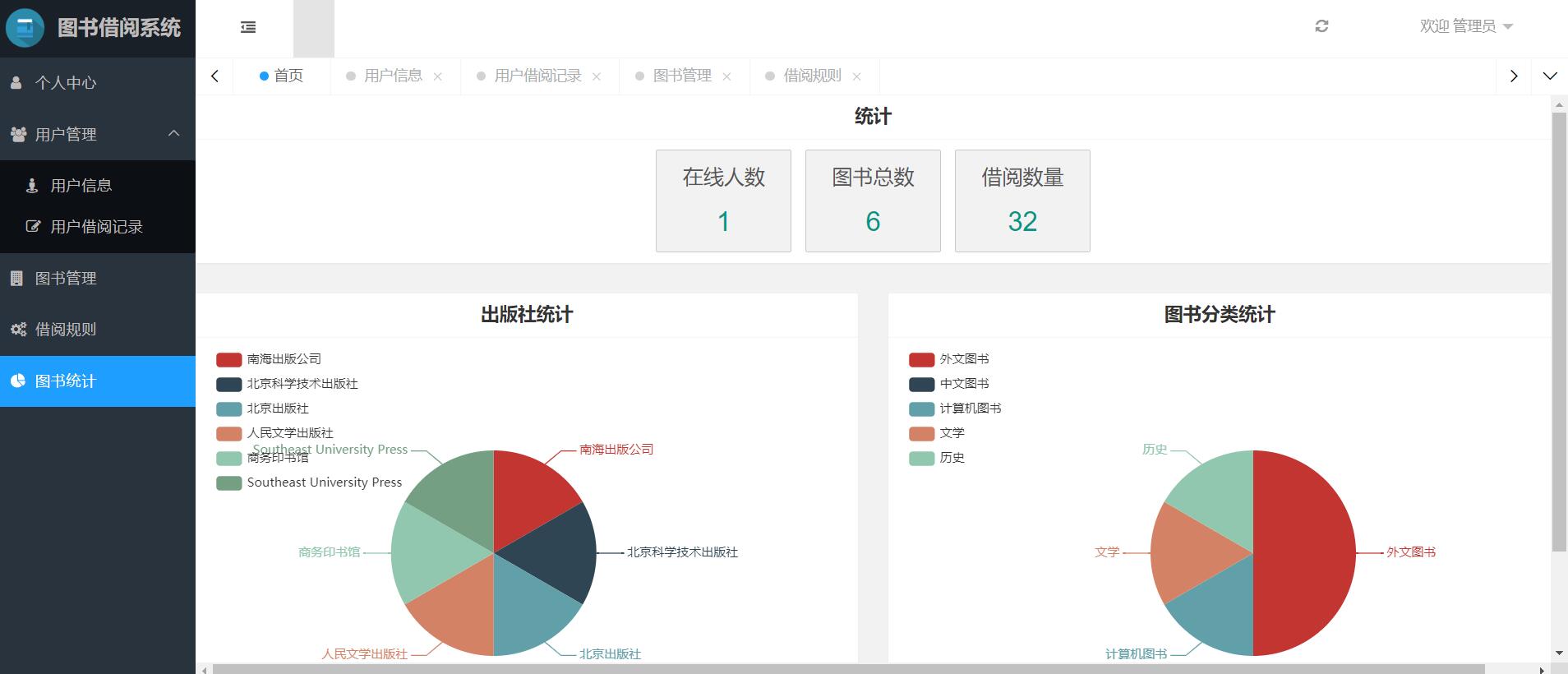Image resolution: width=1568 pixels, height=674 pixels.
Task: Open 借阅规则 in the sidebar
Action: point(98,329)
